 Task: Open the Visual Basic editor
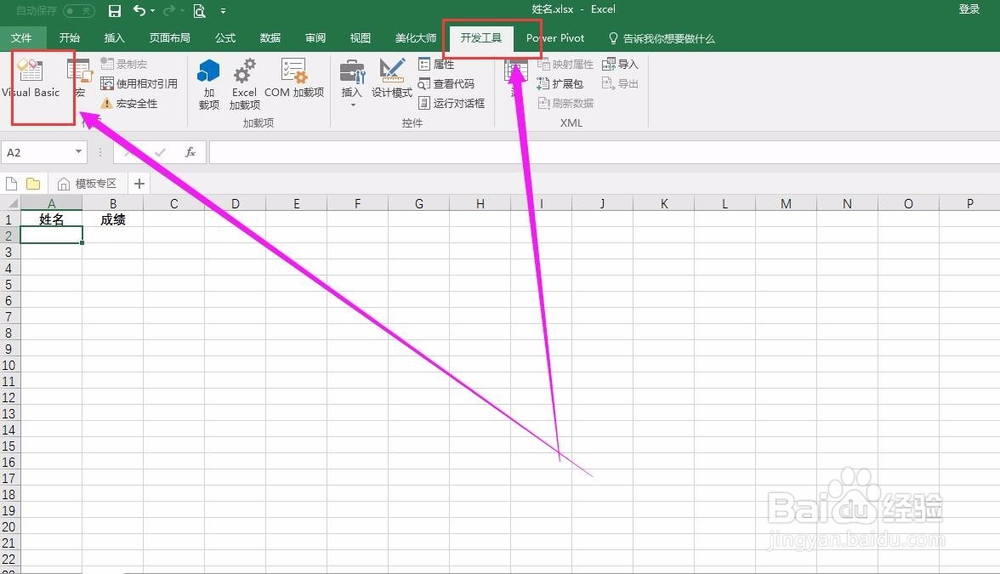click(x=31, y=78)
